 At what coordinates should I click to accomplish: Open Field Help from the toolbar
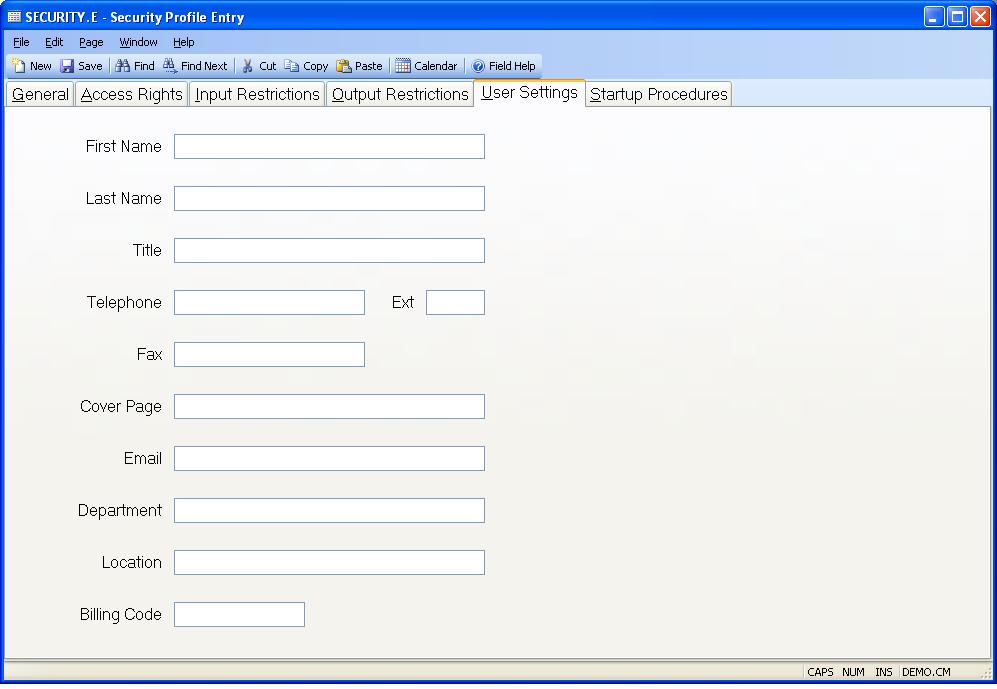(504, 65)
